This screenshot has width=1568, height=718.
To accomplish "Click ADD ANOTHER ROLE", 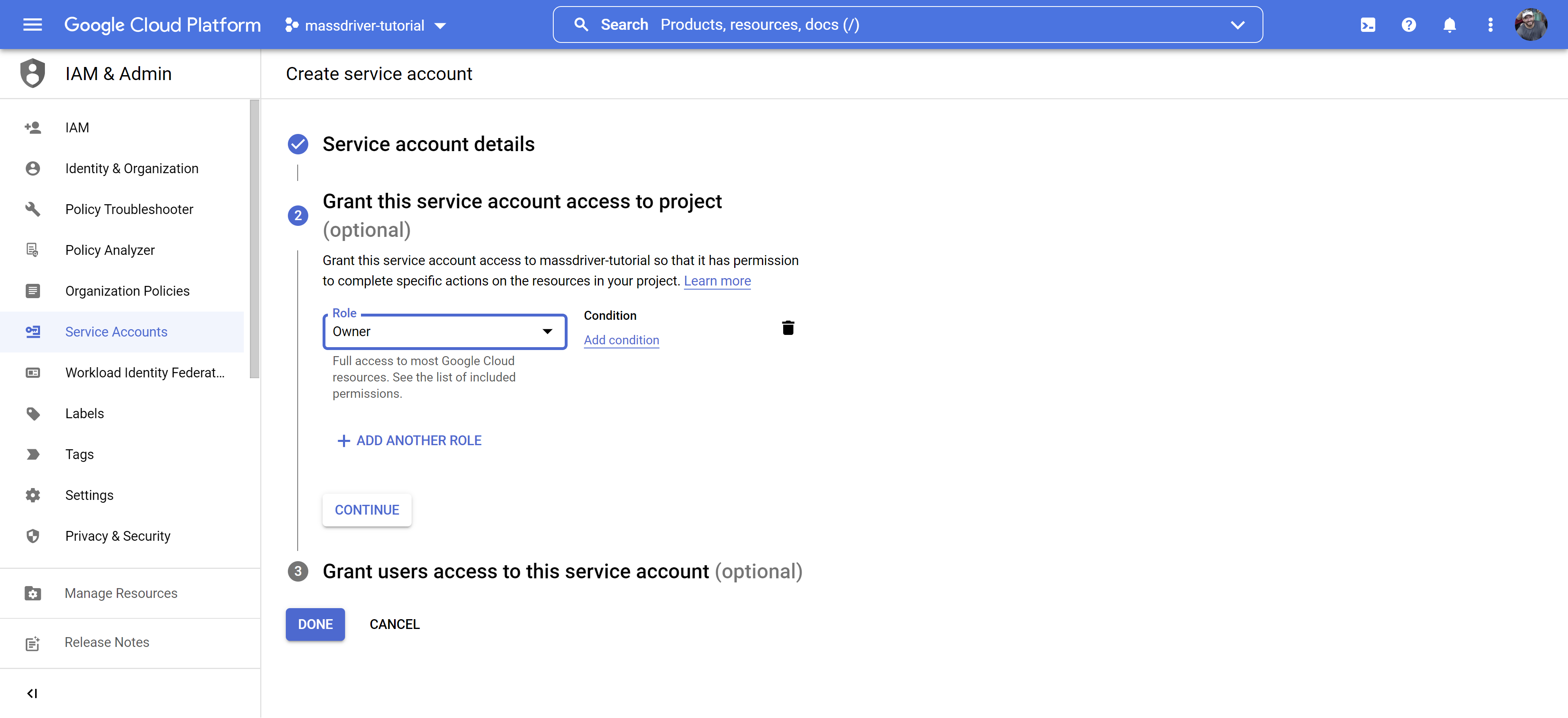I will (409, 440).
